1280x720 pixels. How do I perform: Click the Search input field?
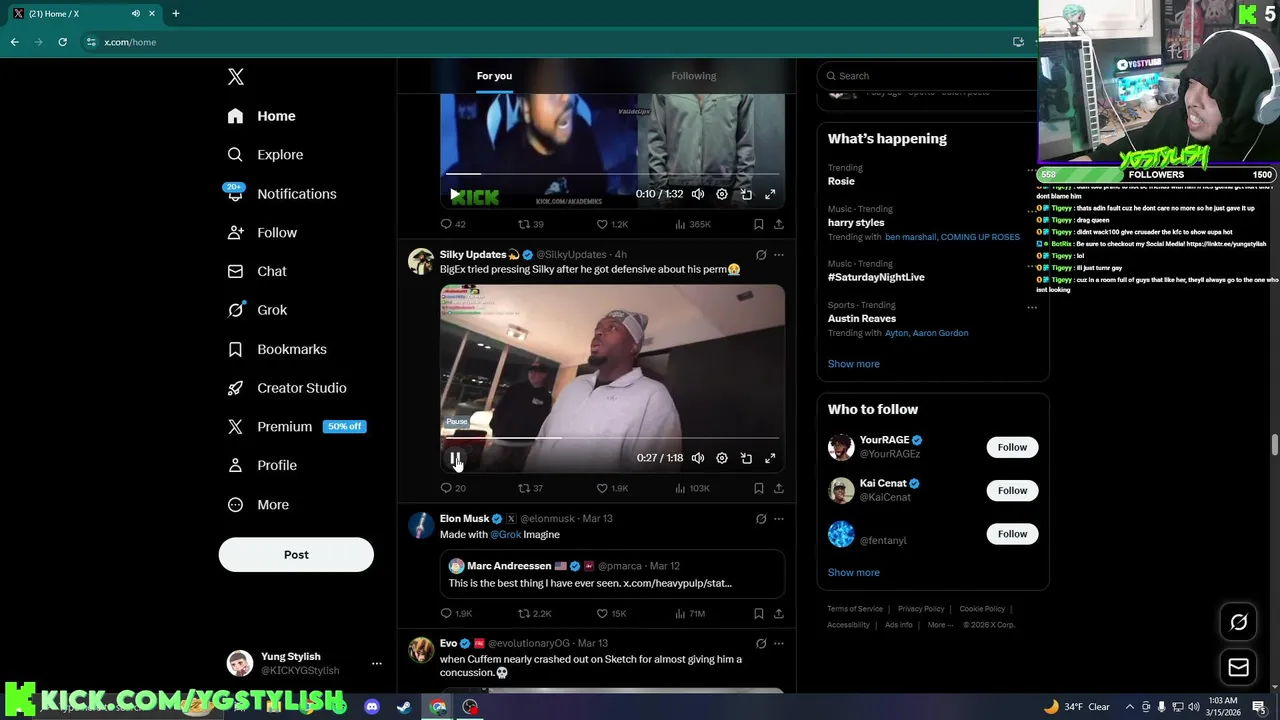coord(930,76)
